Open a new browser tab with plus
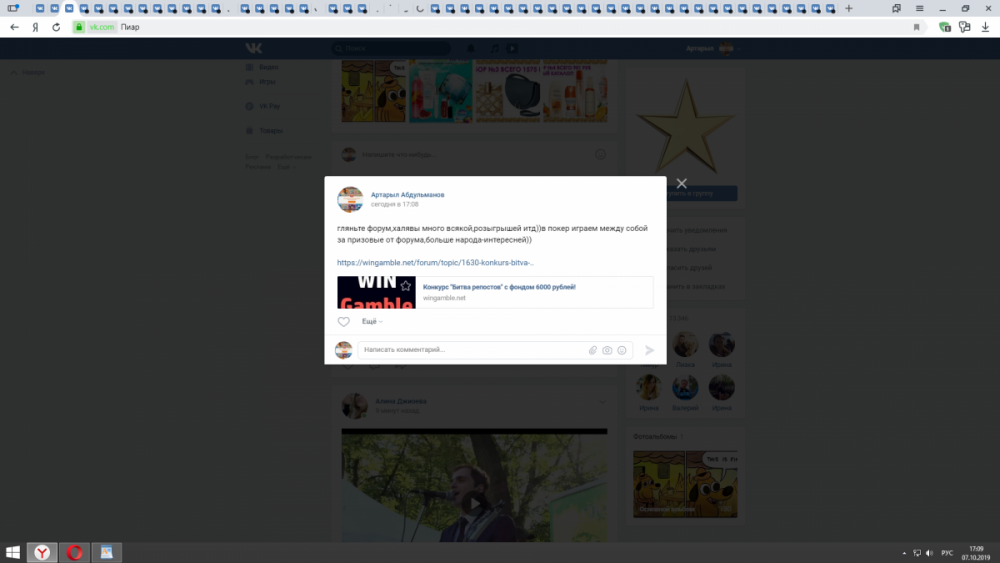Viewport: 1000px width, 563px height. (x=849, y=8)
